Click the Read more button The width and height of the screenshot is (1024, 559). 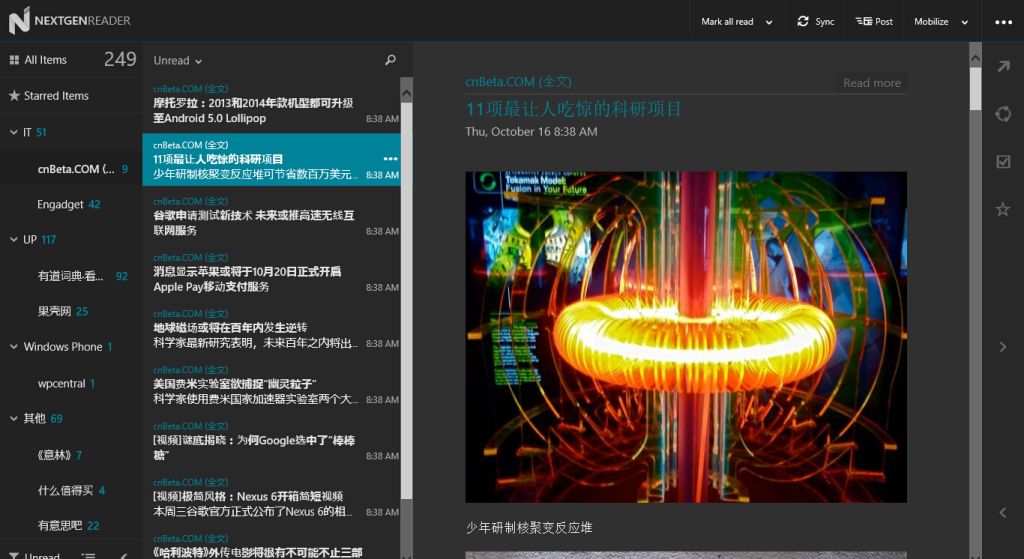click(x=871, y=83)
